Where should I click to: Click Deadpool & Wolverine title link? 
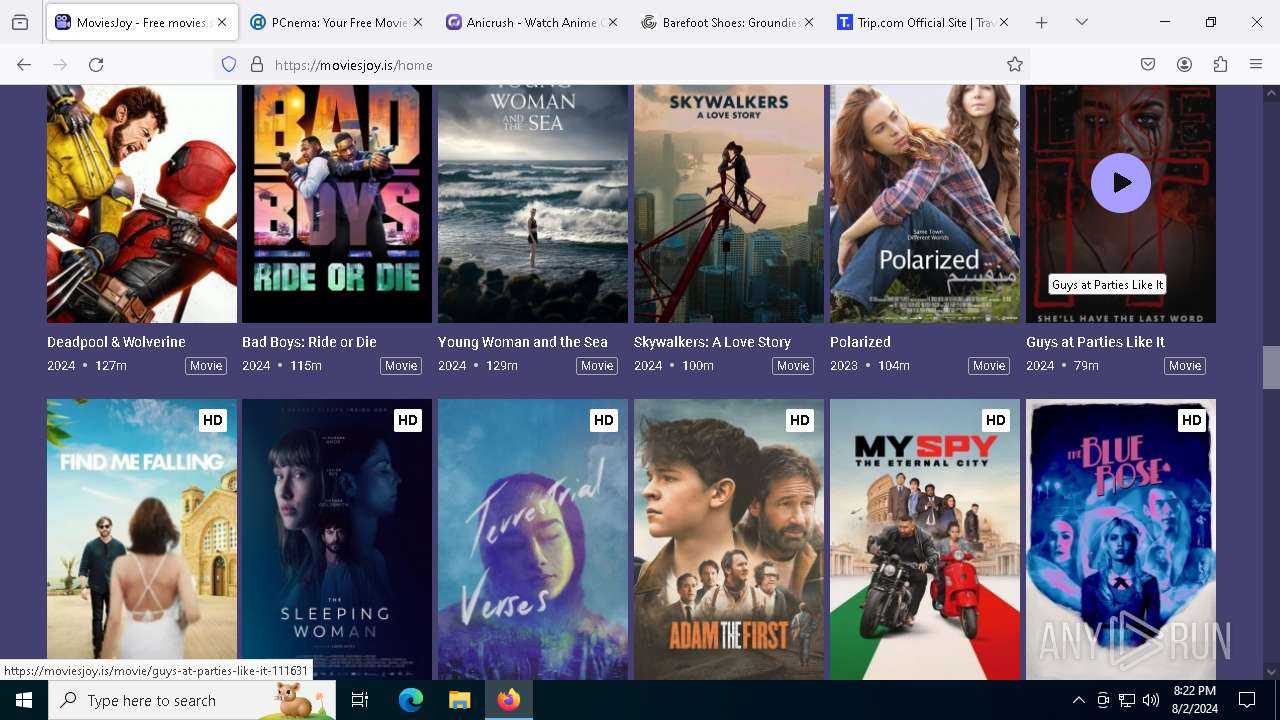click(x=116, y=342)
